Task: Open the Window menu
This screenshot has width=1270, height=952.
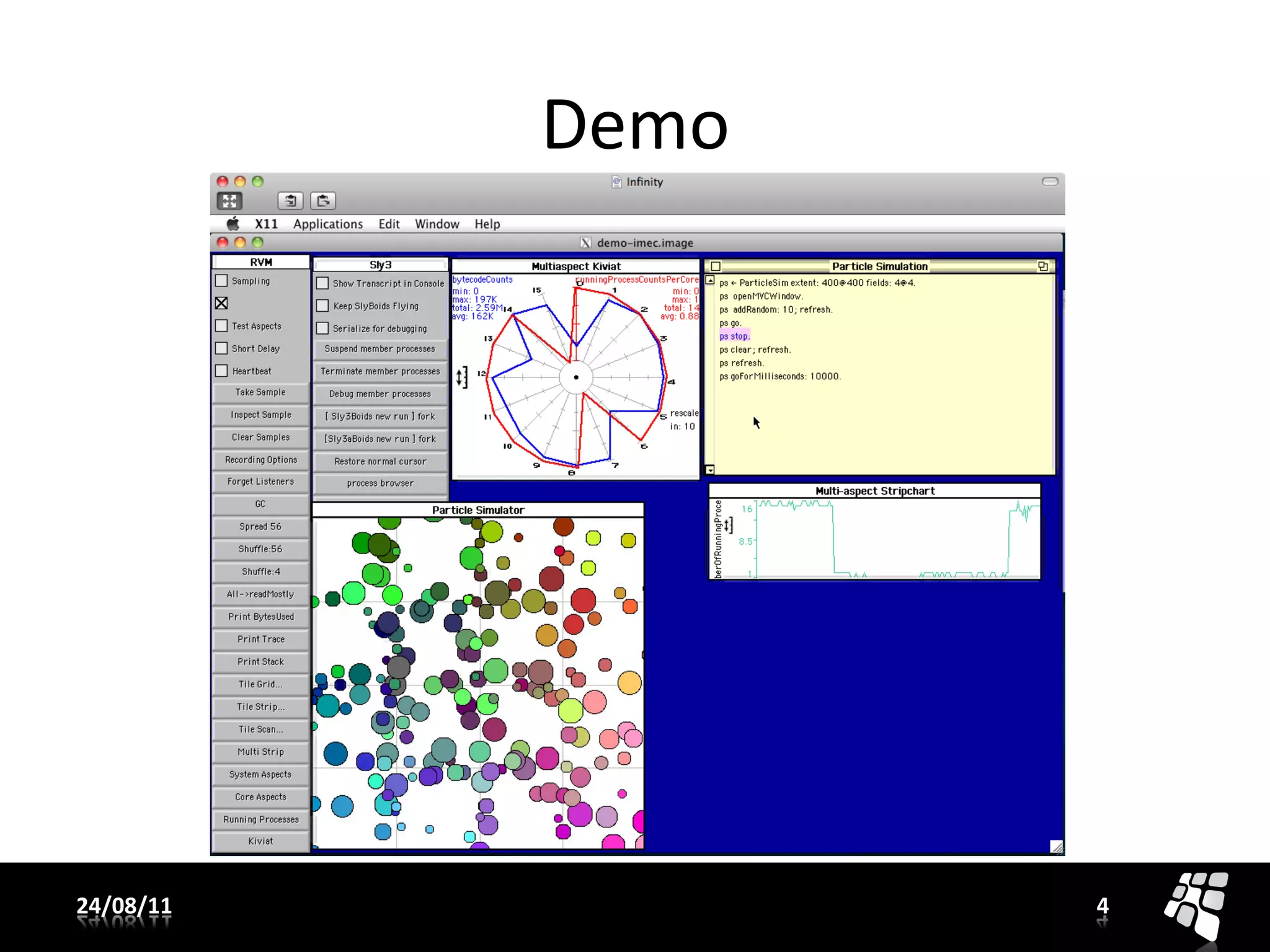Action: [x=437, y=224]
